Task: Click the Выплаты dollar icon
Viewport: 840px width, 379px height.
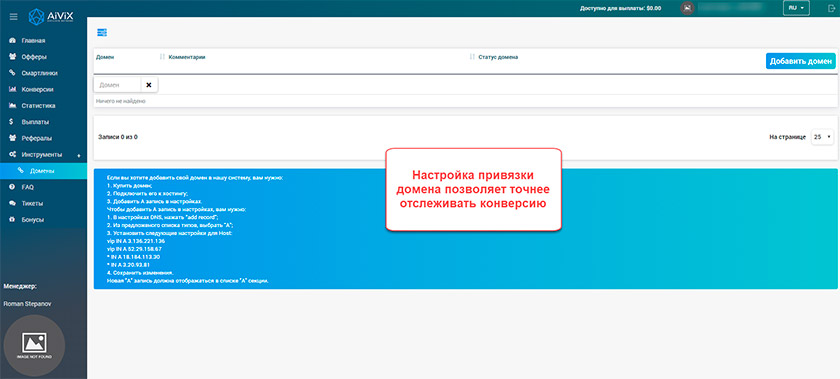Action: coord(12,122)
